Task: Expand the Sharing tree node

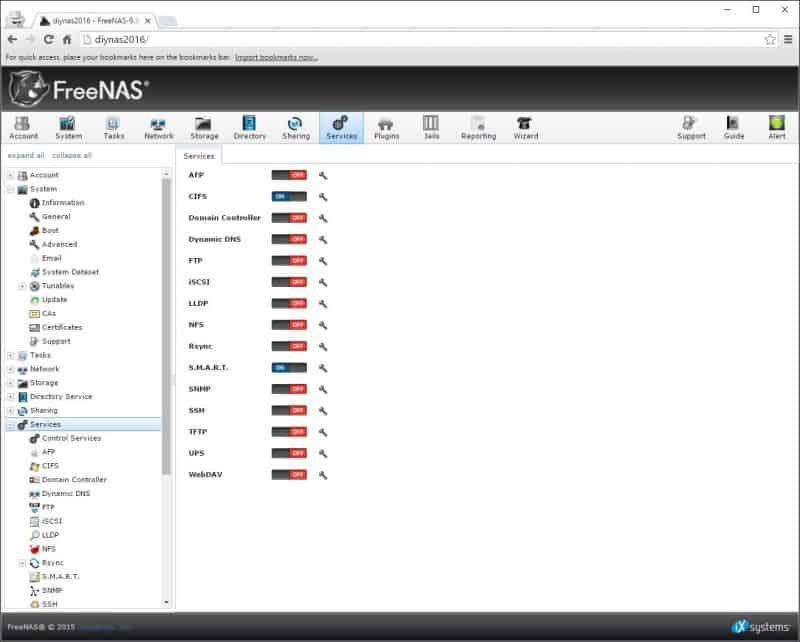Action: [11, 411]
